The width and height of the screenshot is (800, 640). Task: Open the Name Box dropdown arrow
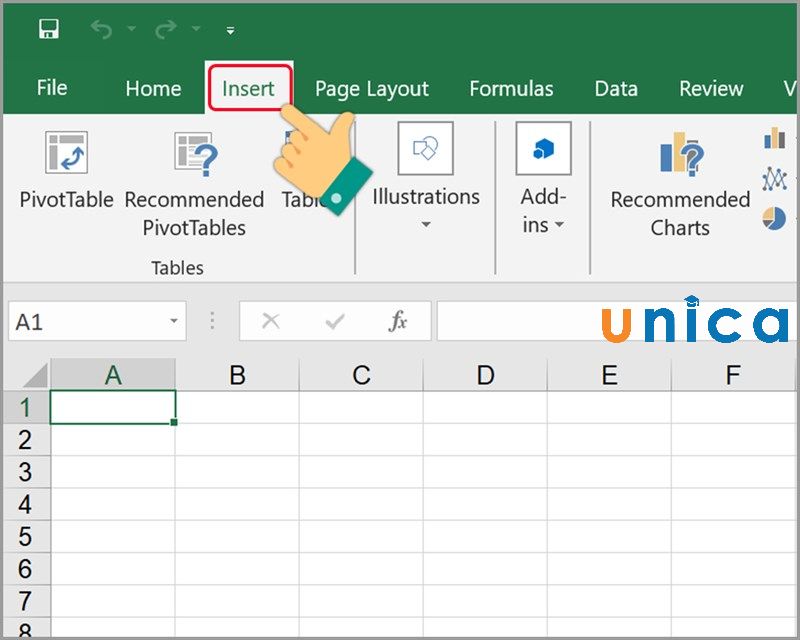pos(174,322)
